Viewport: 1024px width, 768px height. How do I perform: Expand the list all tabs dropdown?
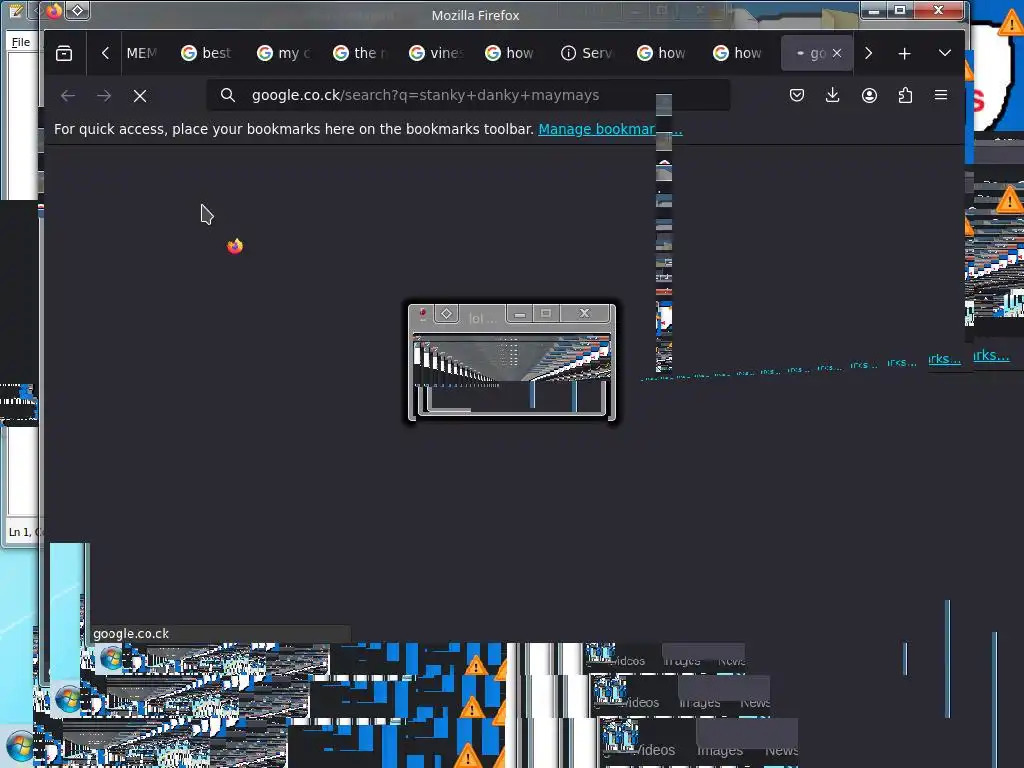[944, 53]
